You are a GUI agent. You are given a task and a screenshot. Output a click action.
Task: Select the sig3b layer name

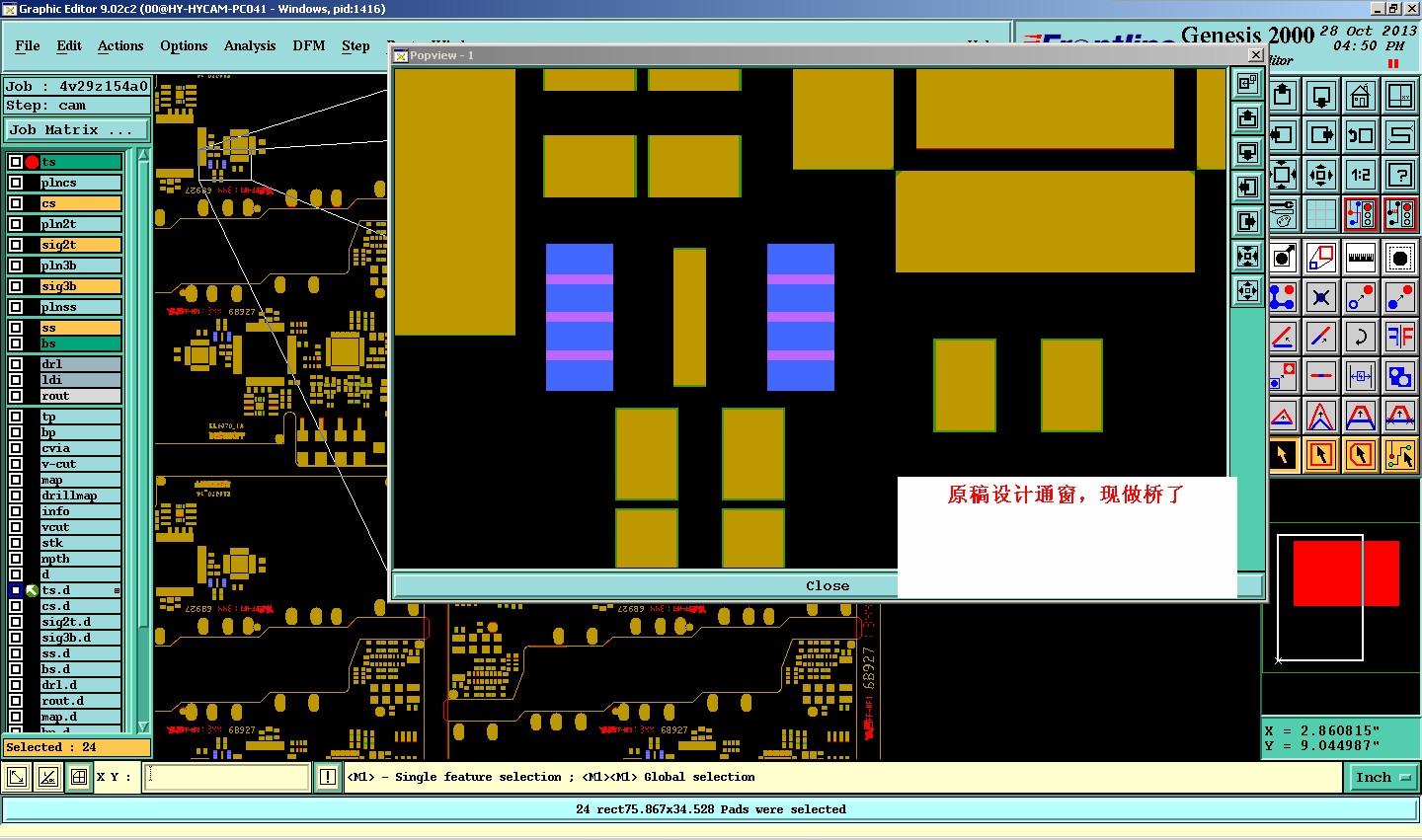point(81,286)
